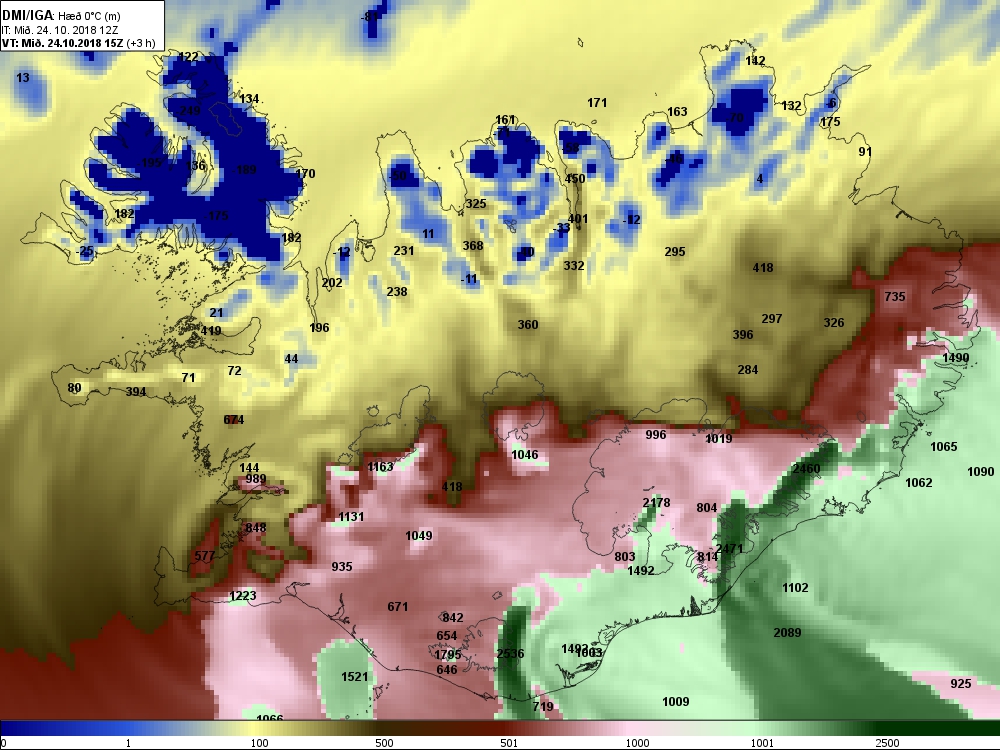Click the 500 label on the color scale
Screen dimensions: 1000x750
[x=385, y=743]
